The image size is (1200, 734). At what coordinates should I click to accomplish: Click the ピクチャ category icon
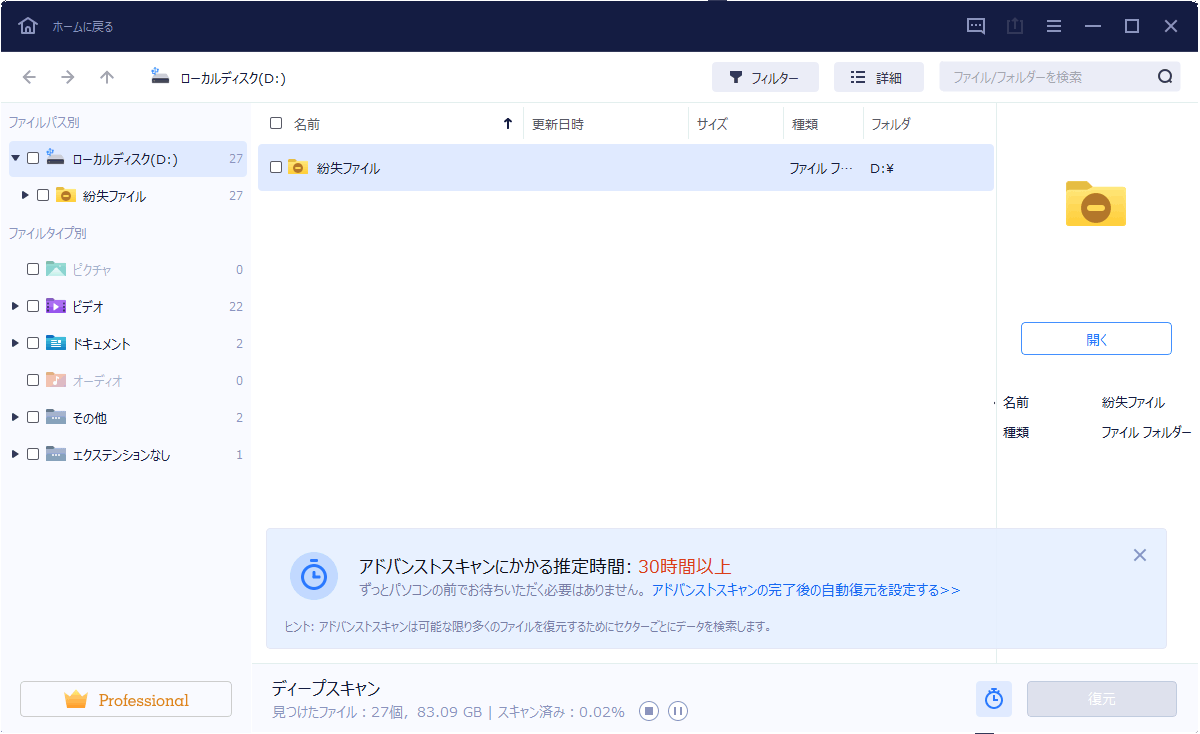click(56, 269)
